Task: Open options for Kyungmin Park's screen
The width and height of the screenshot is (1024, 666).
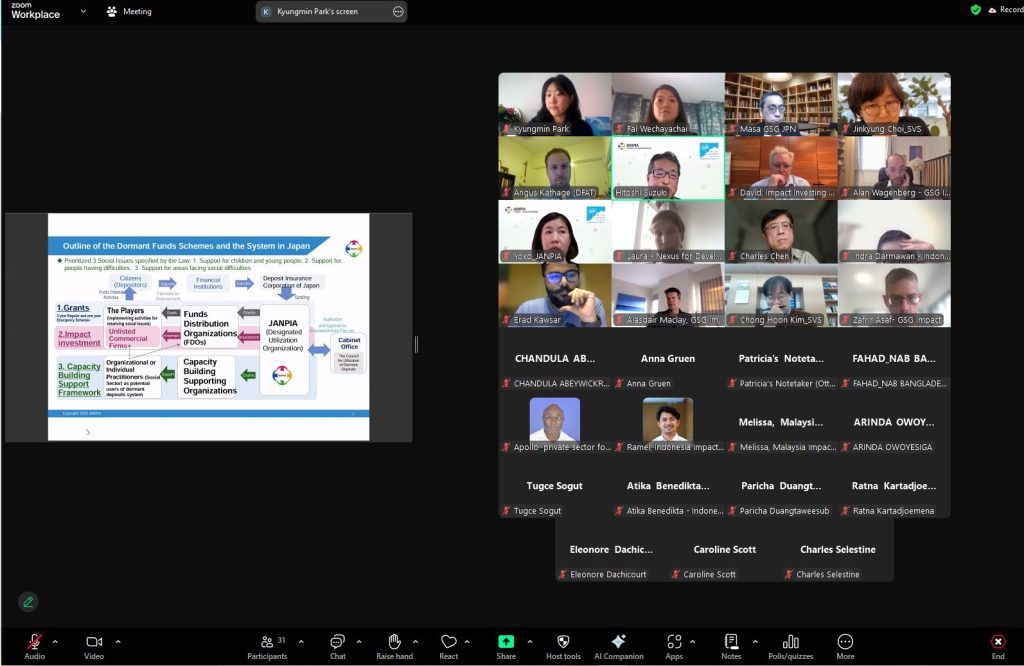Action: (x=398, y=12)
